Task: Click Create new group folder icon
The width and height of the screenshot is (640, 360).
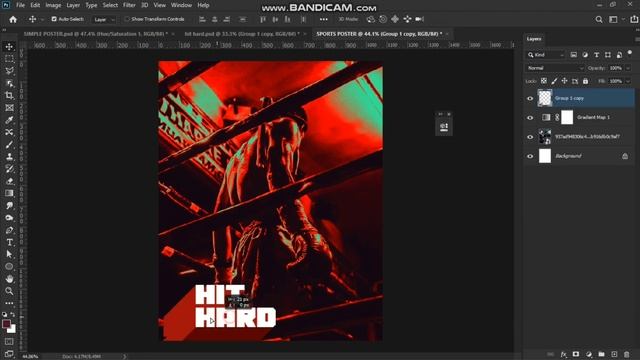Action: (x=601, y=354)
